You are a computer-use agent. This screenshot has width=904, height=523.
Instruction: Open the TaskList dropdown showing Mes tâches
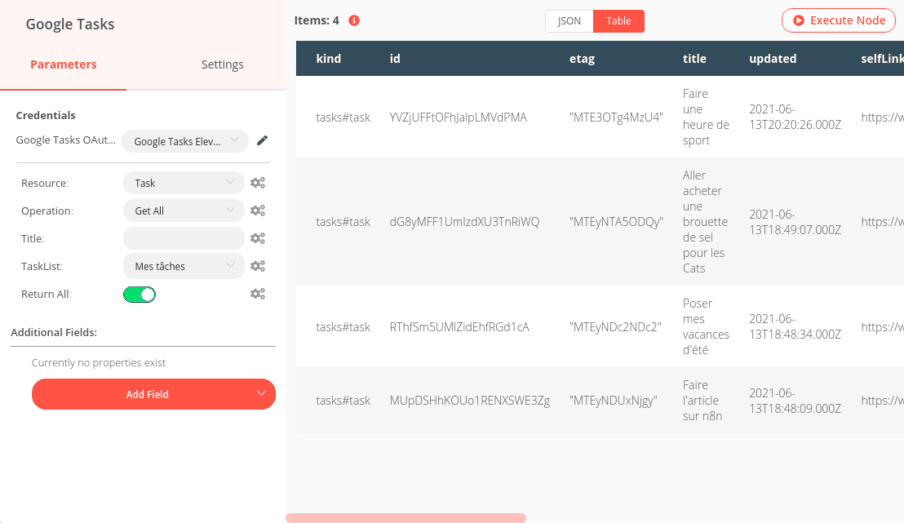(x=184, y=266)
